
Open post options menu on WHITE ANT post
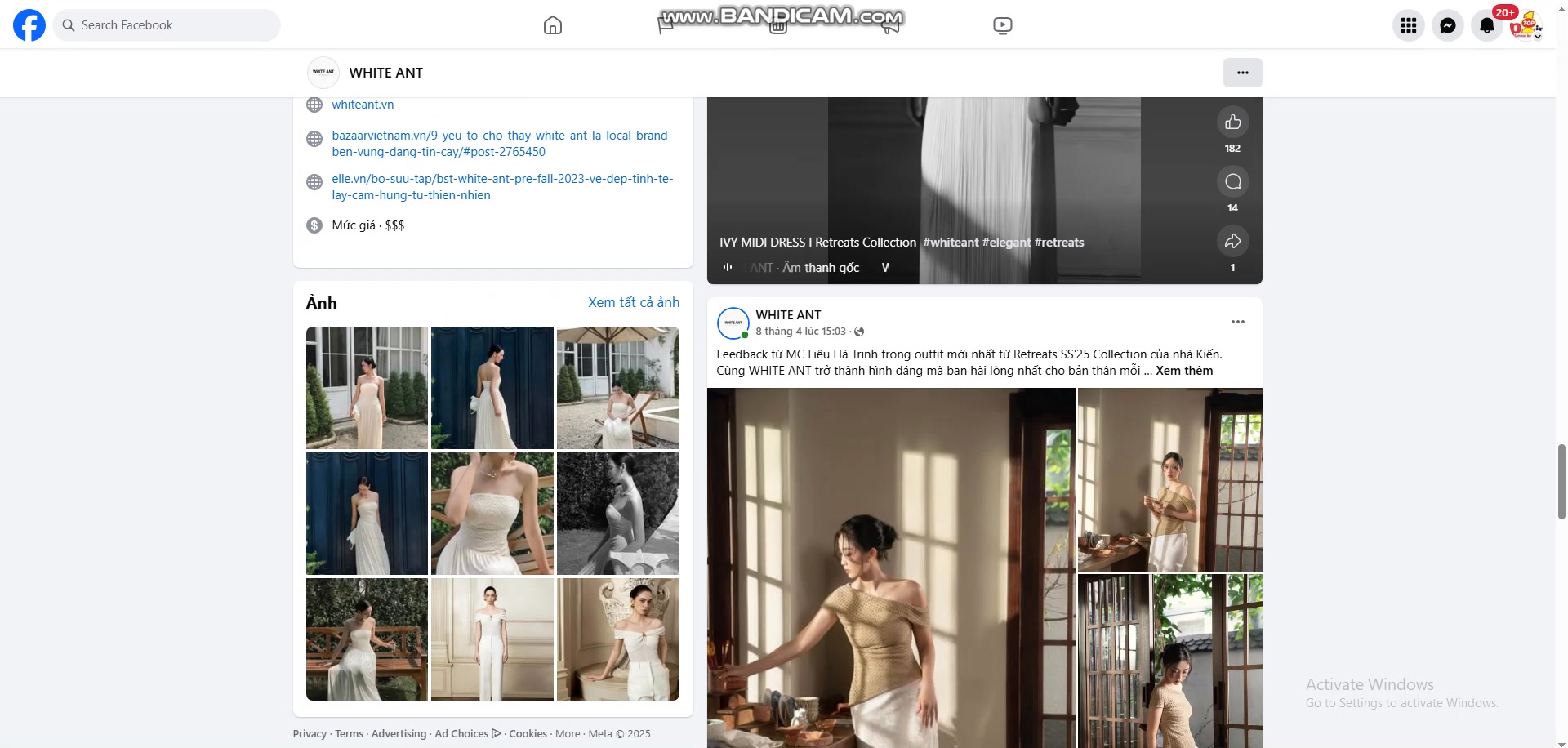[1237, 322]
